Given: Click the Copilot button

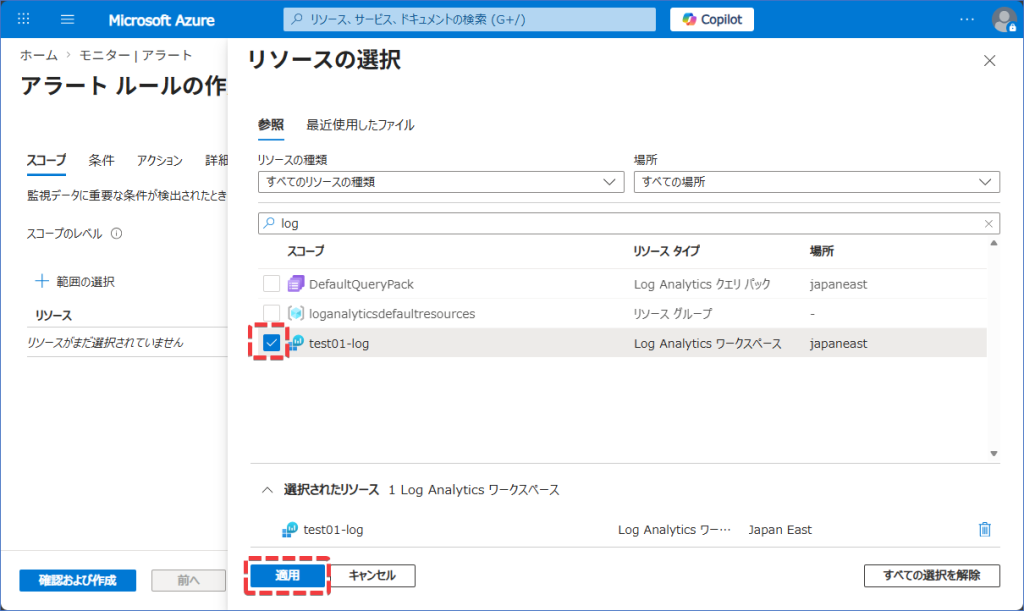Looking at the screenshot, I should click(x=712, y=19).
